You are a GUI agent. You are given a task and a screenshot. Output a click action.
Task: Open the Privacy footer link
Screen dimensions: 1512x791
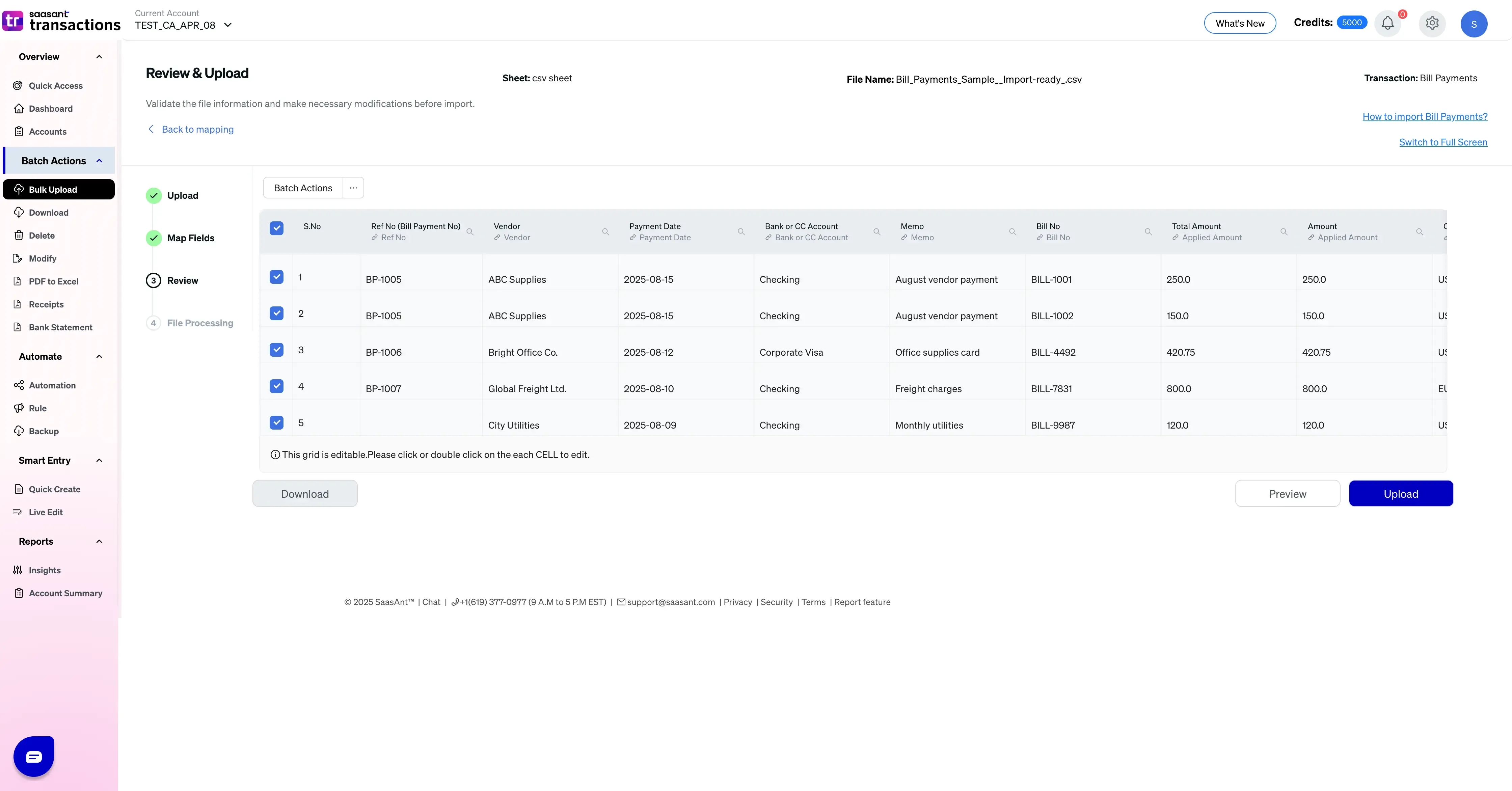coord(738,602)
